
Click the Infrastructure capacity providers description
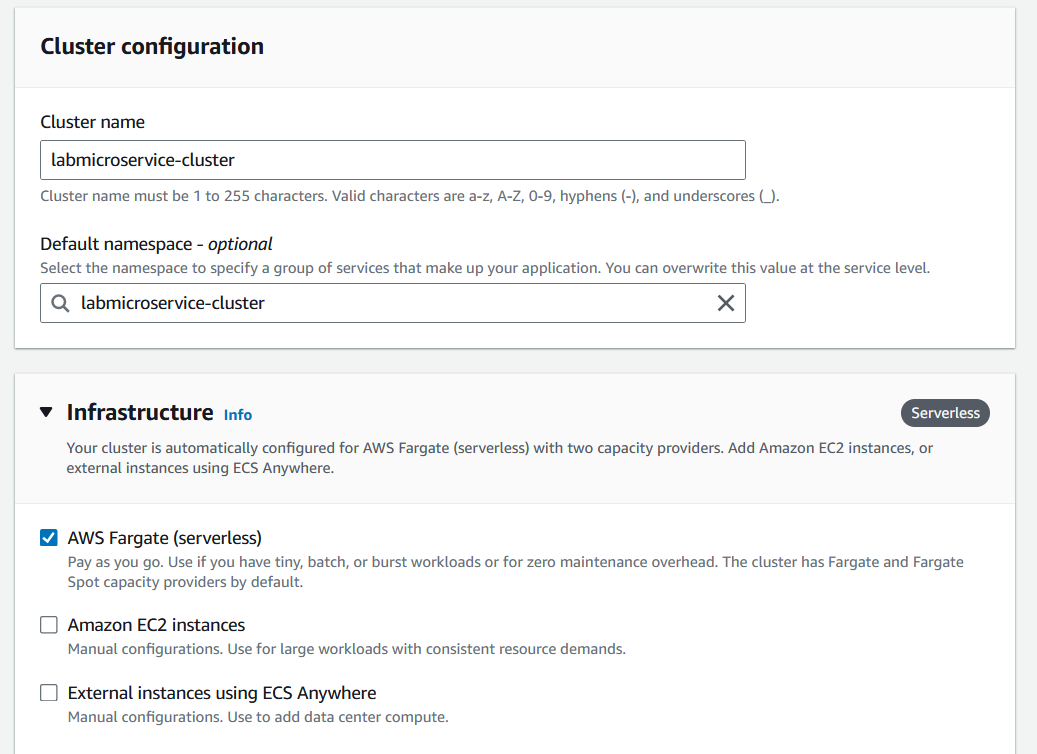(499, 458)
